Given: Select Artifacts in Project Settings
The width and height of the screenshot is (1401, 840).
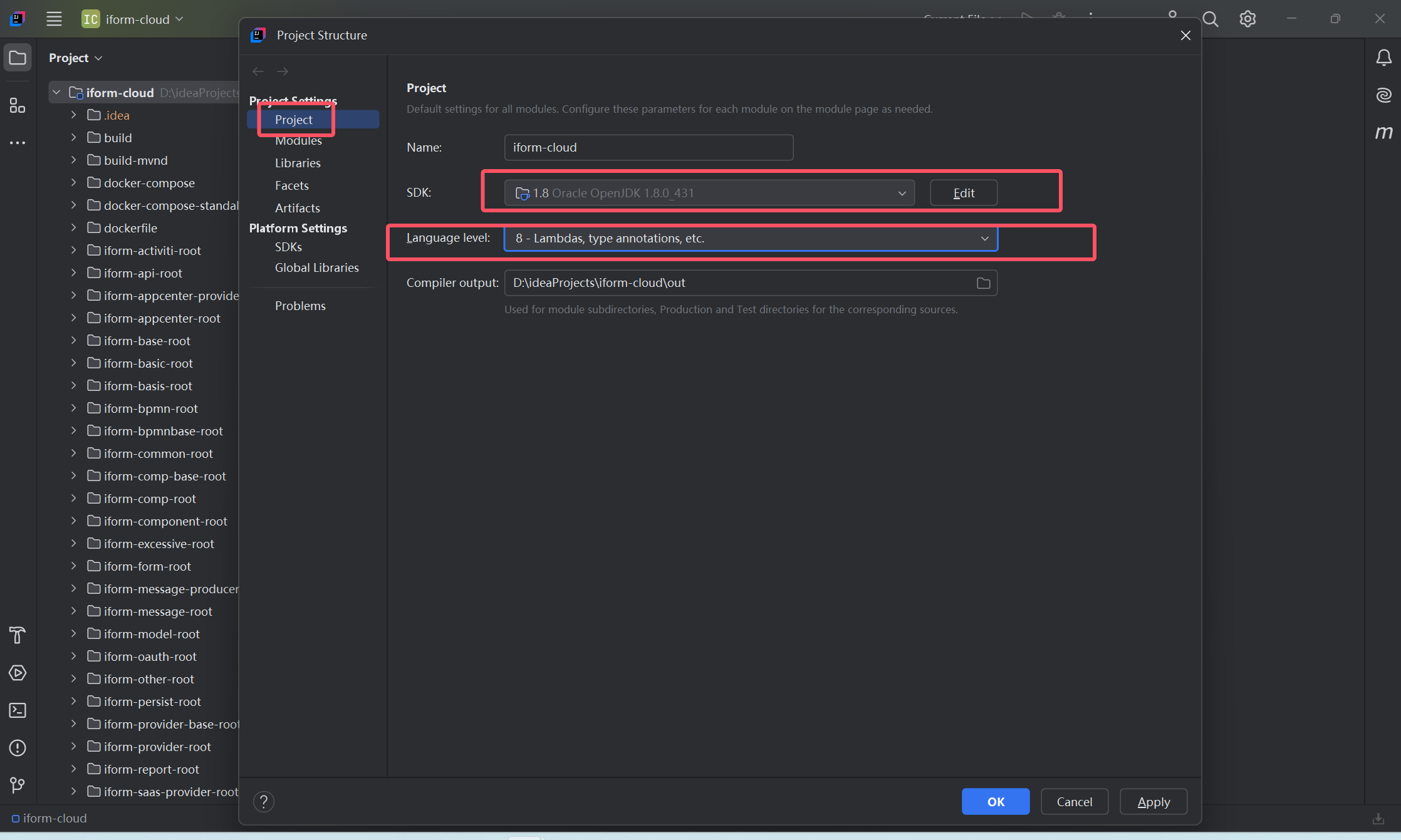Looking at the screenshot, I should (x=297, y=208).
